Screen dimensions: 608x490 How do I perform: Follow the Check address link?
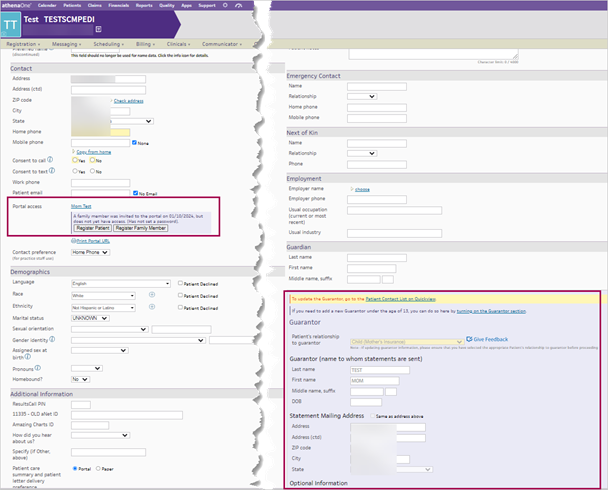coord(128,101)
